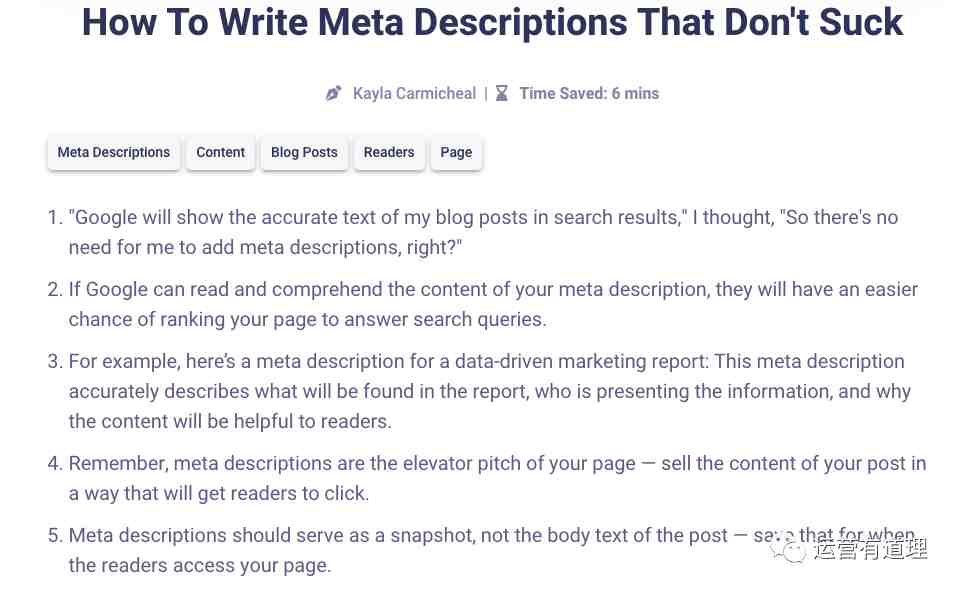Select the Page tag

click(x=456, y=153)
